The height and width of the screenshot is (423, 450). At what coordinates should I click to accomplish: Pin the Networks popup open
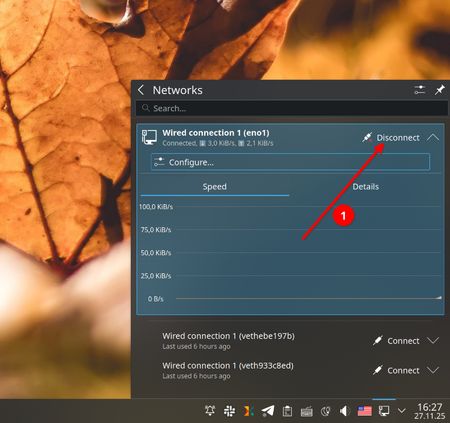point(440,90)
